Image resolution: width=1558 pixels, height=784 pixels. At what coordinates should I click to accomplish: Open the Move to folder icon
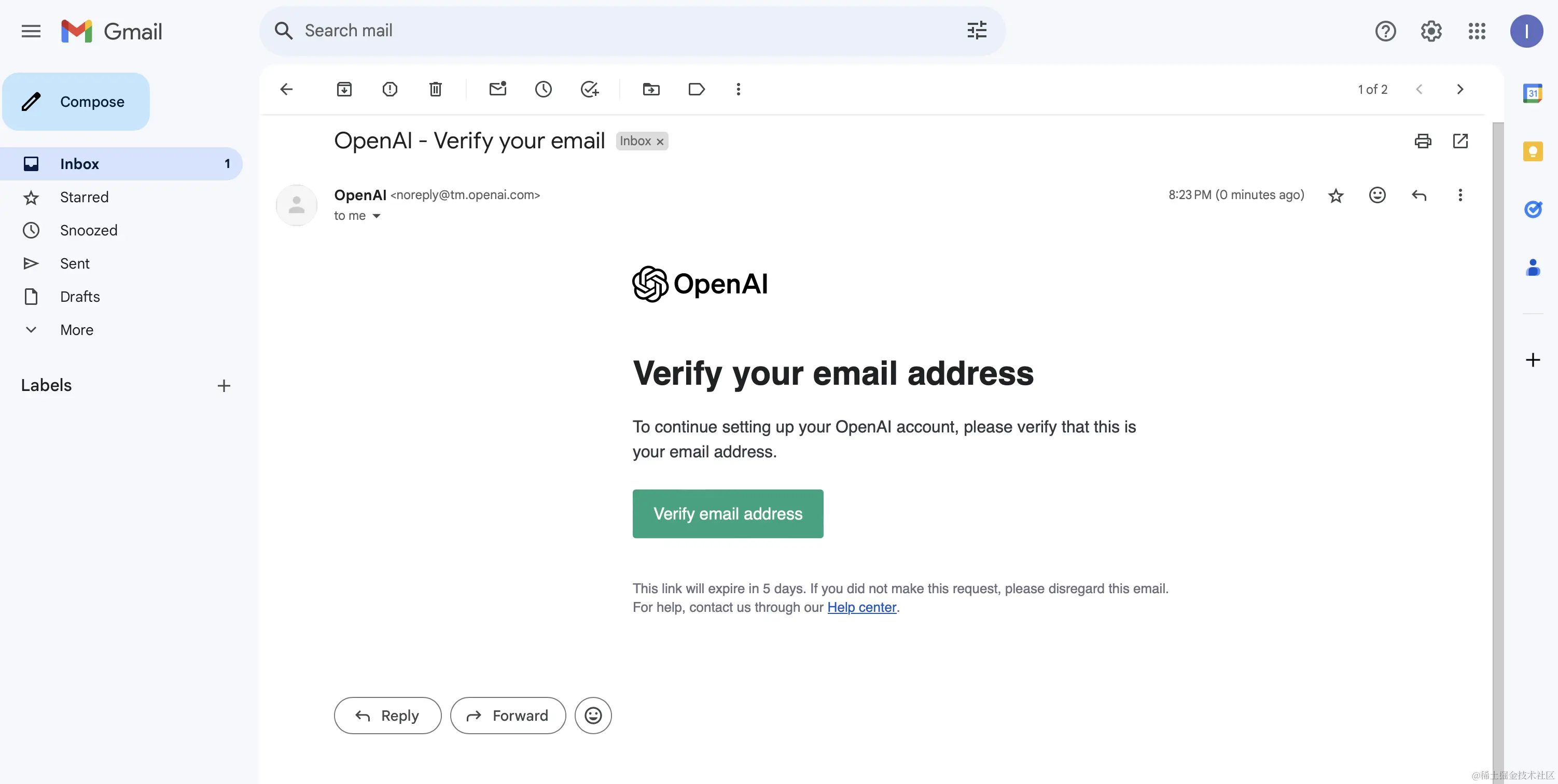coord(651,90)
